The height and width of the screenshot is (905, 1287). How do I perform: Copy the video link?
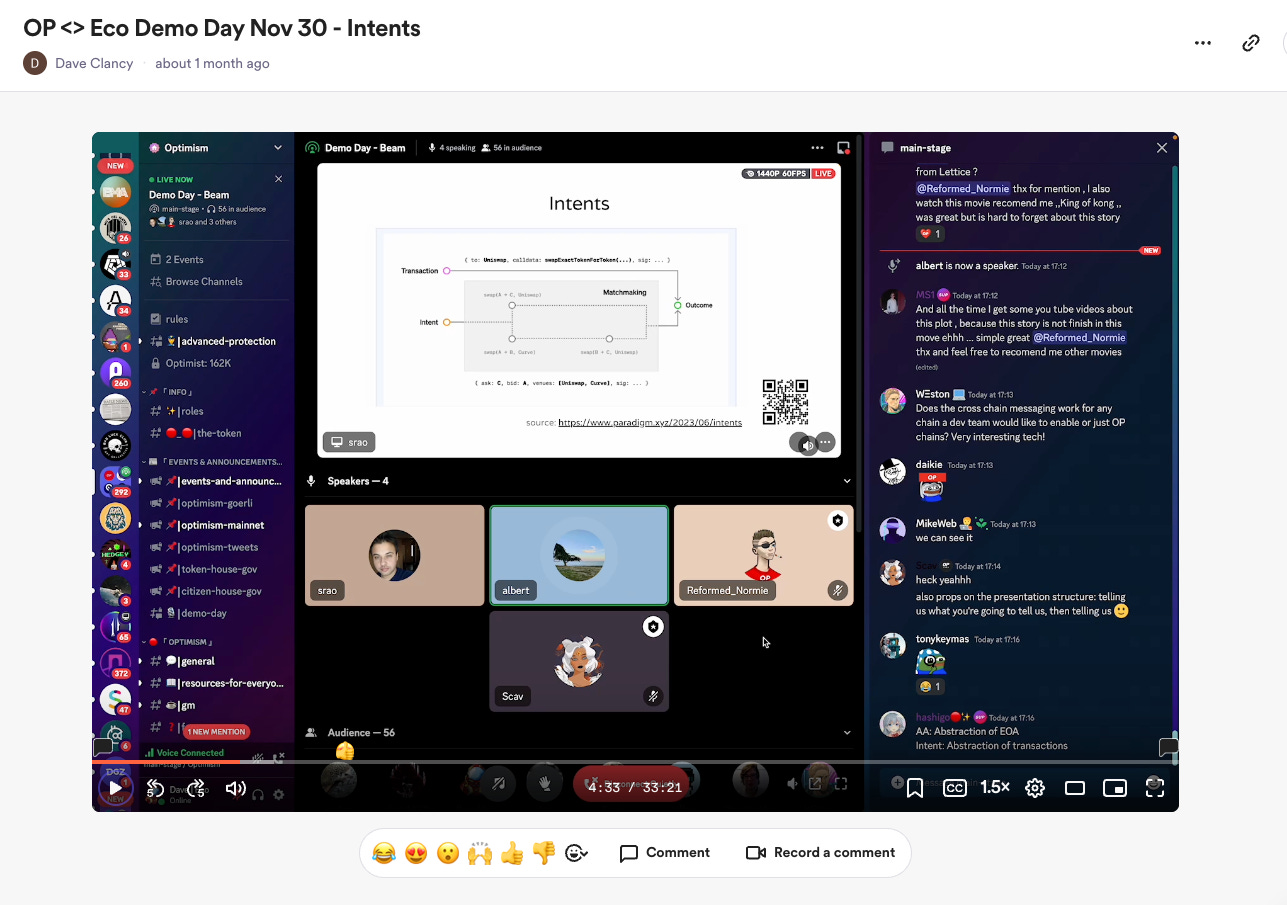click(x=1250, y=43)
